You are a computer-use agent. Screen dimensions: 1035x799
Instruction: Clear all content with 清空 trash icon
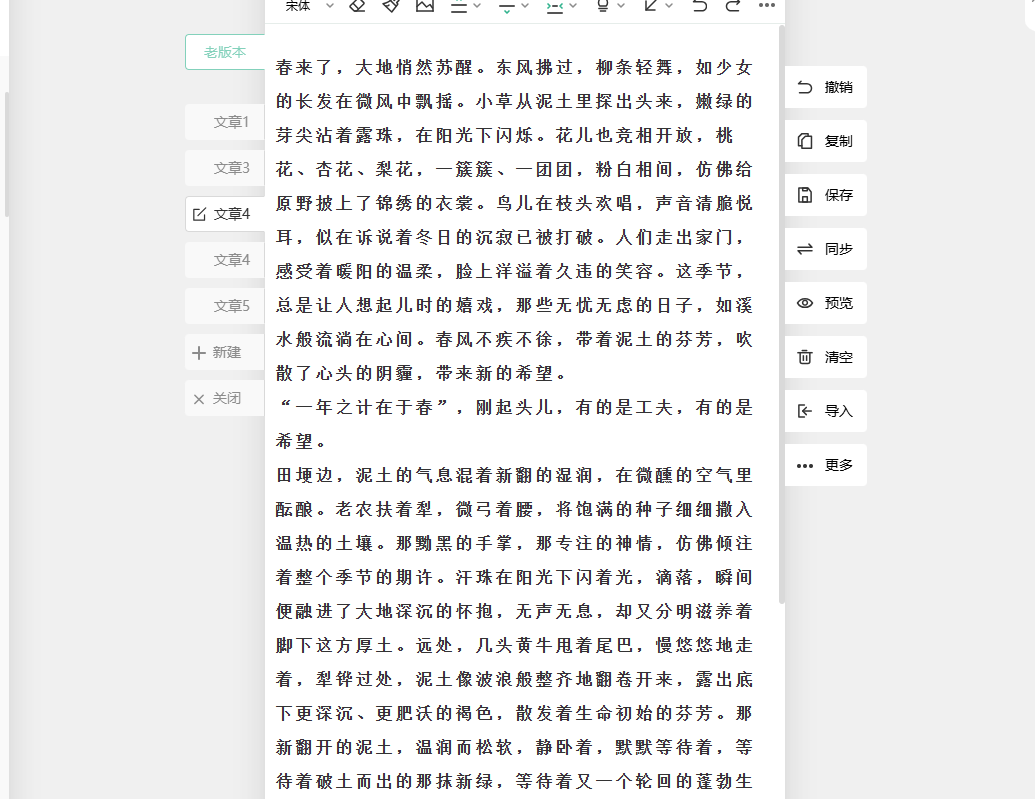825,357
